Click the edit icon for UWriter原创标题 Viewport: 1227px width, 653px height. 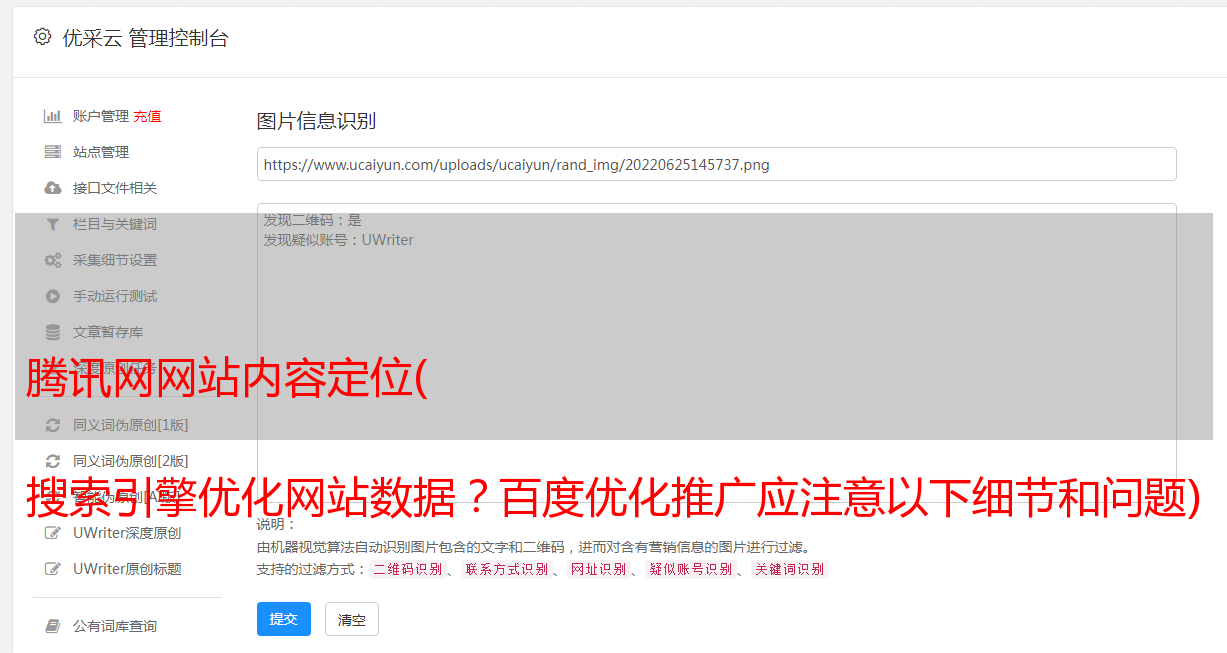click(53, 569)
